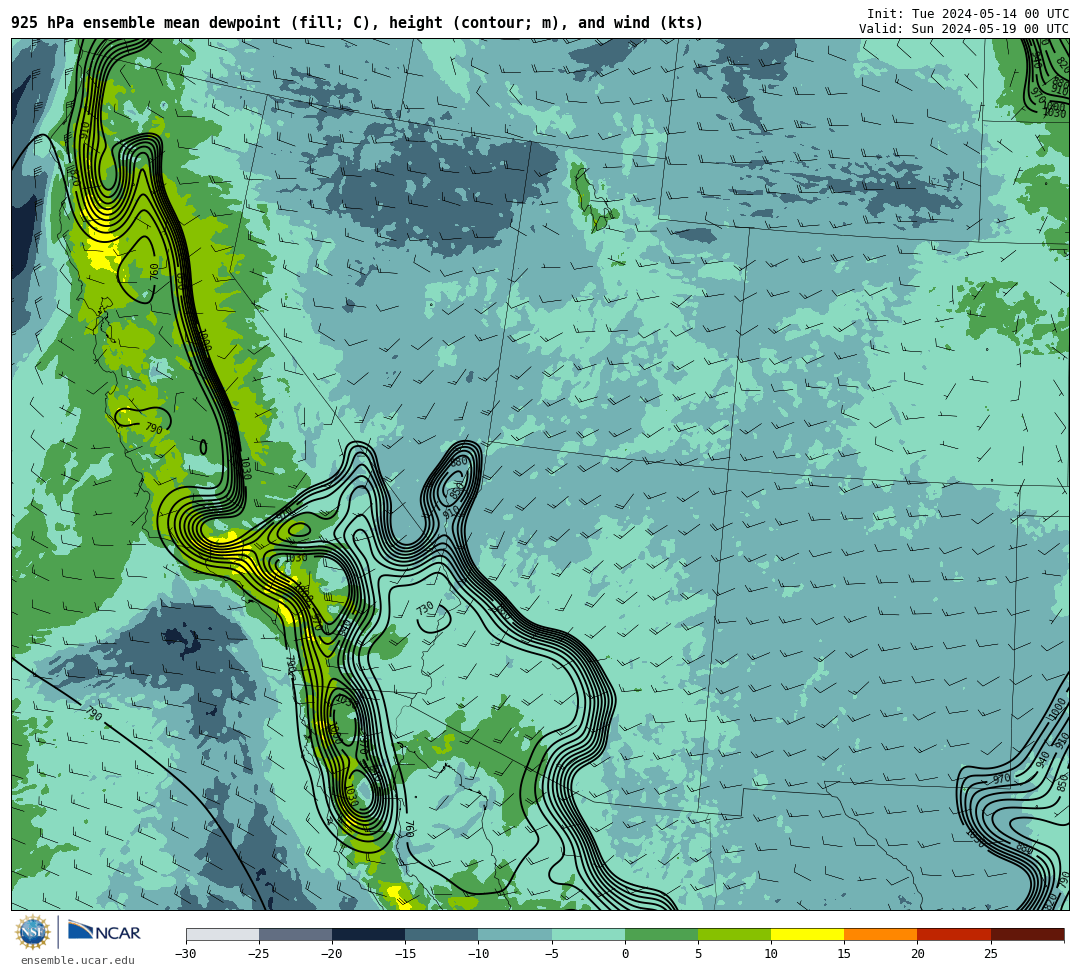
Task: Click the white -30 to -25 color swatch
Action: coord(222,934)
